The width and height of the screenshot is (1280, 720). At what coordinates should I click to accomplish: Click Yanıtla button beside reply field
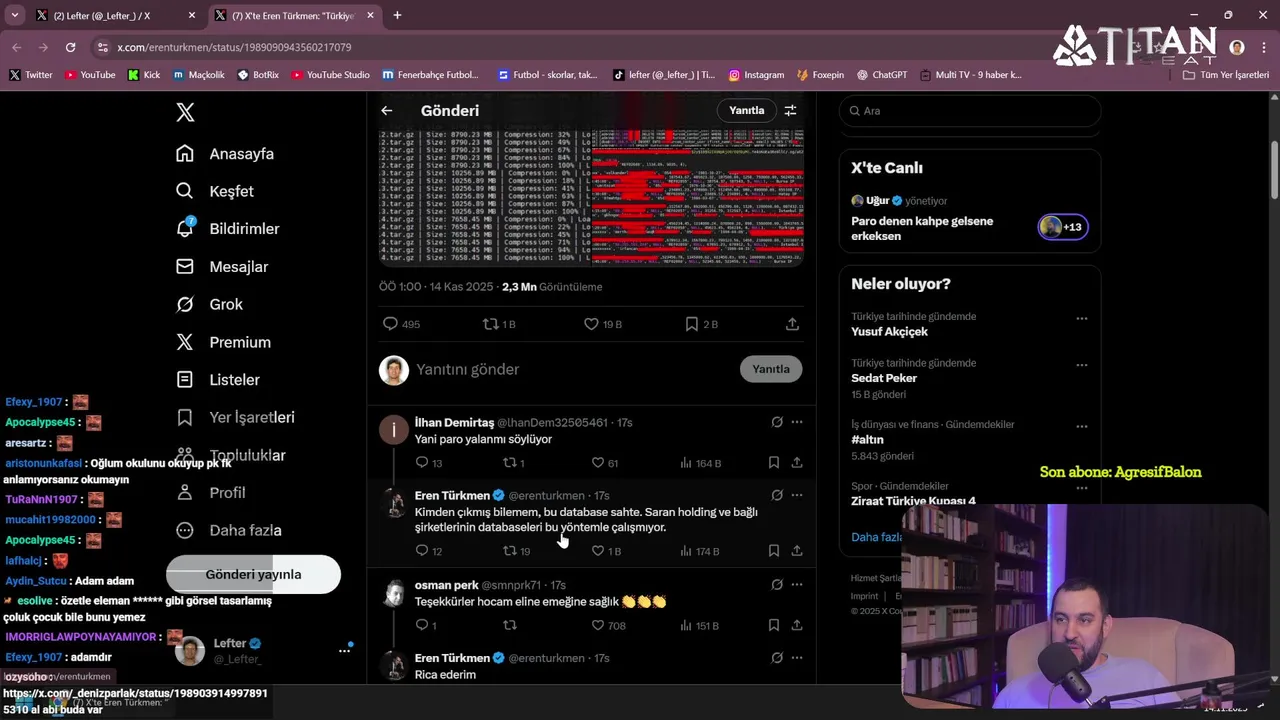[x=771, y=369]
